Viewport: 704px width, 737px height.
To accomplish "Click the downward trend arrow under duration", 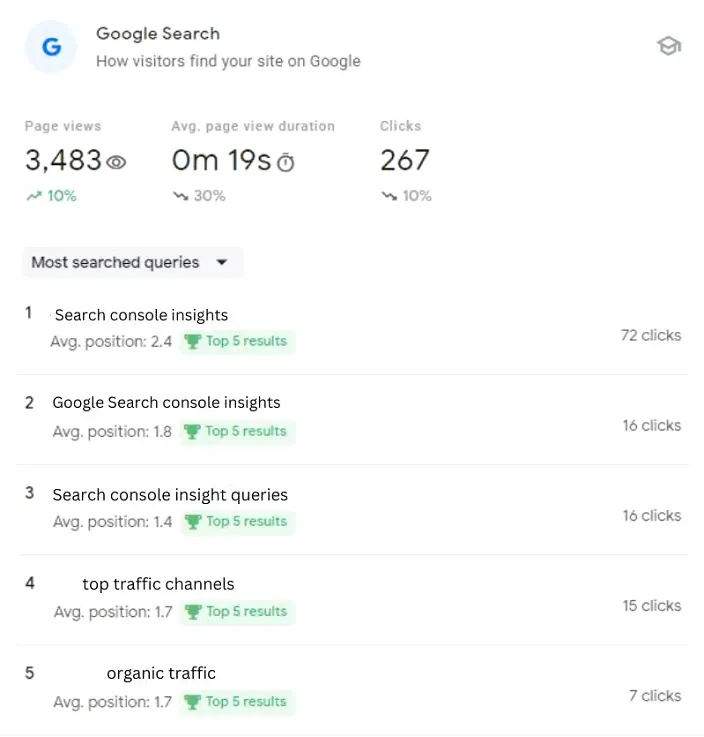I will pos(180,196).
